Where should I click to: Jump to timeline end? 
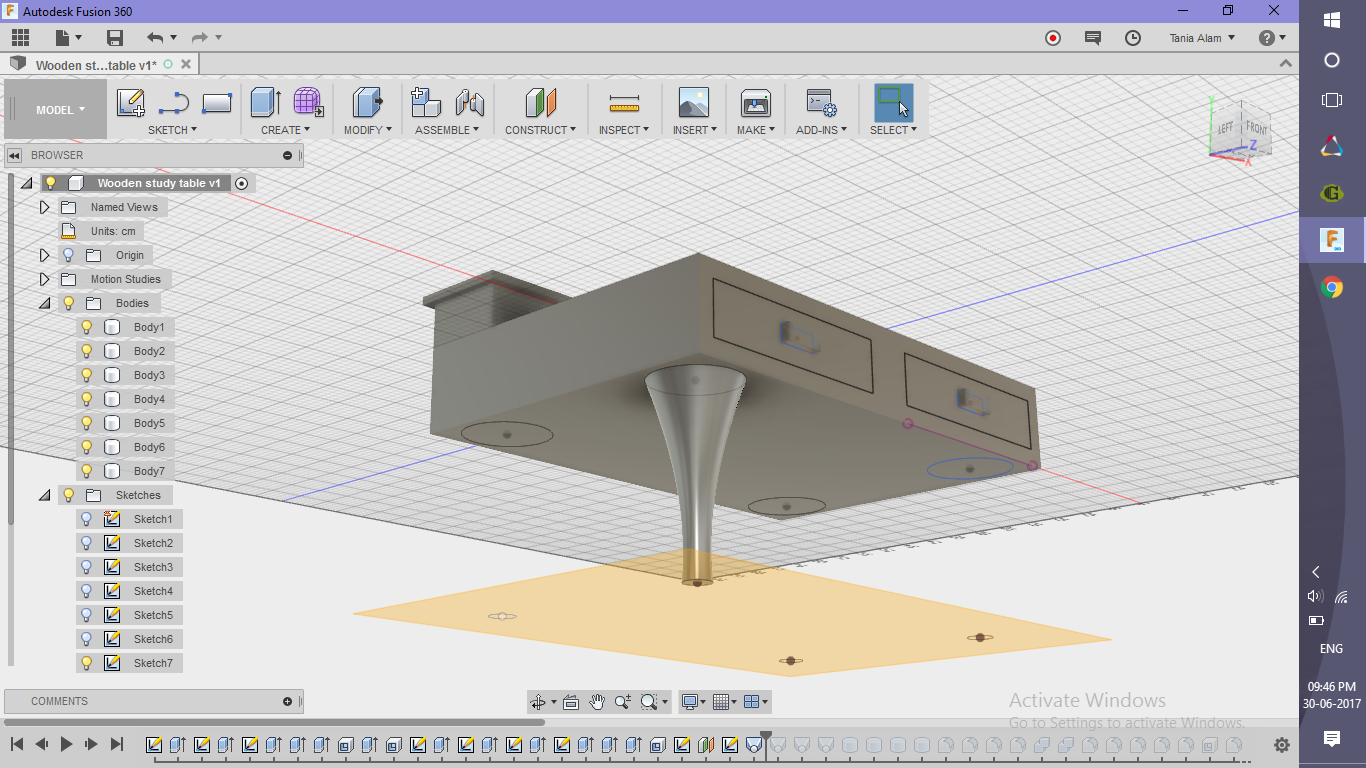point(116,745)
